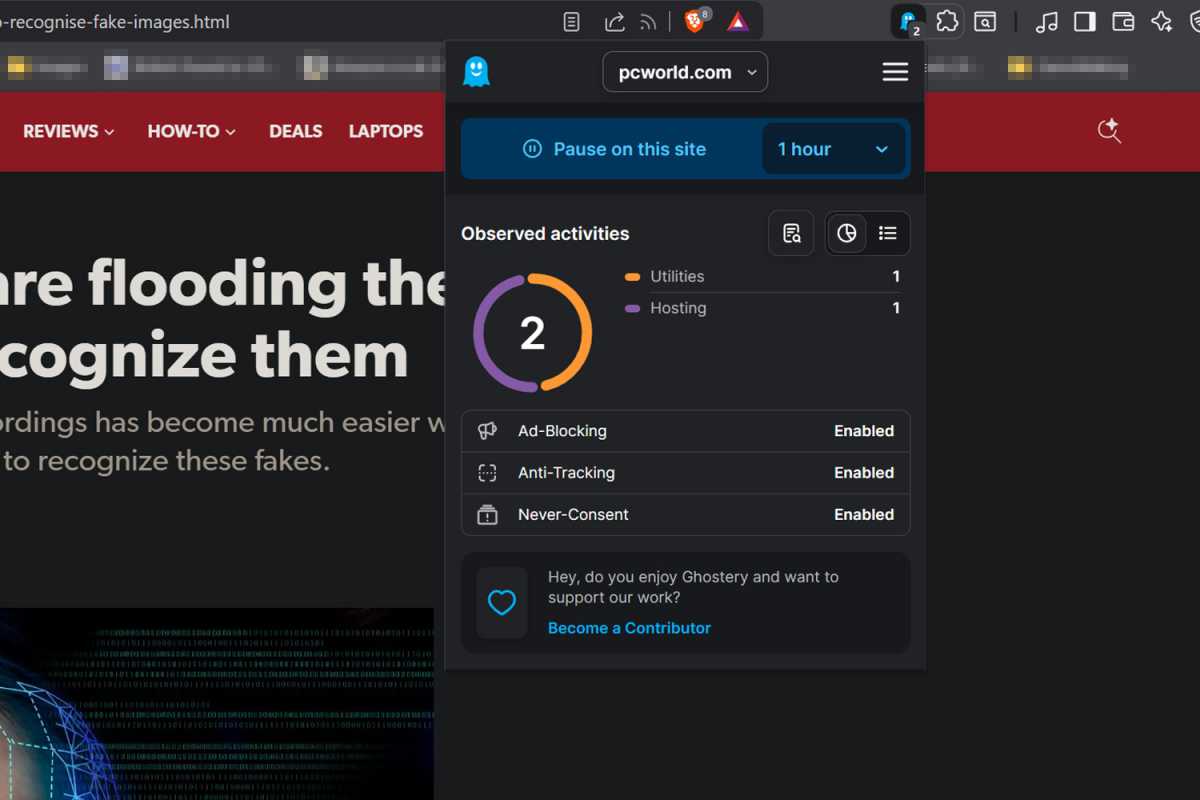1200x800 pixels.
Task: Toggle Anti-Tracking protection row
Action: [685, 473]
